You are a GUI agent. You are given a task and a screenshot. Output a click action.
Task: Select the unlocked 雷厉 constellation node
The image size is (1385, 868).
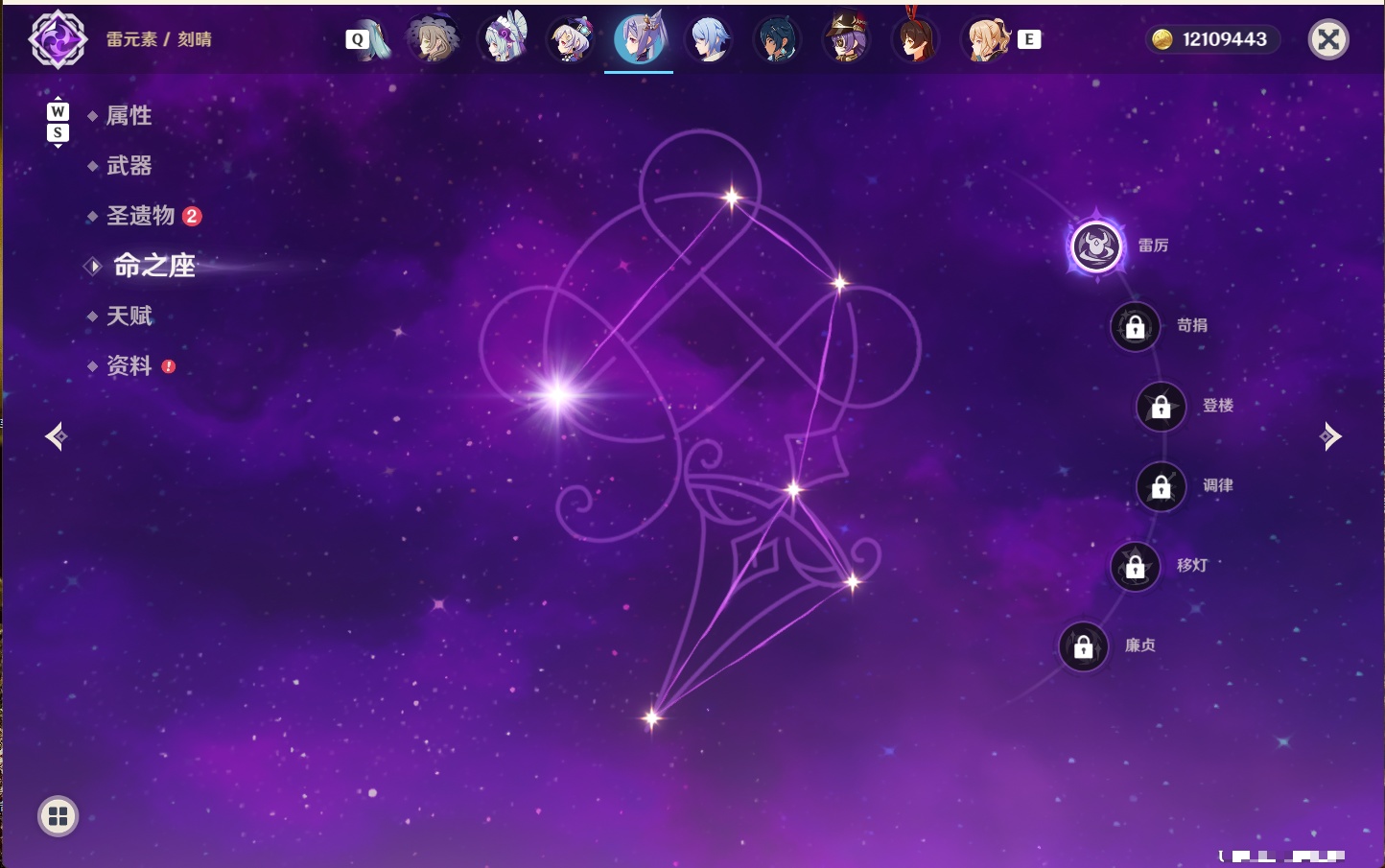1096,246
